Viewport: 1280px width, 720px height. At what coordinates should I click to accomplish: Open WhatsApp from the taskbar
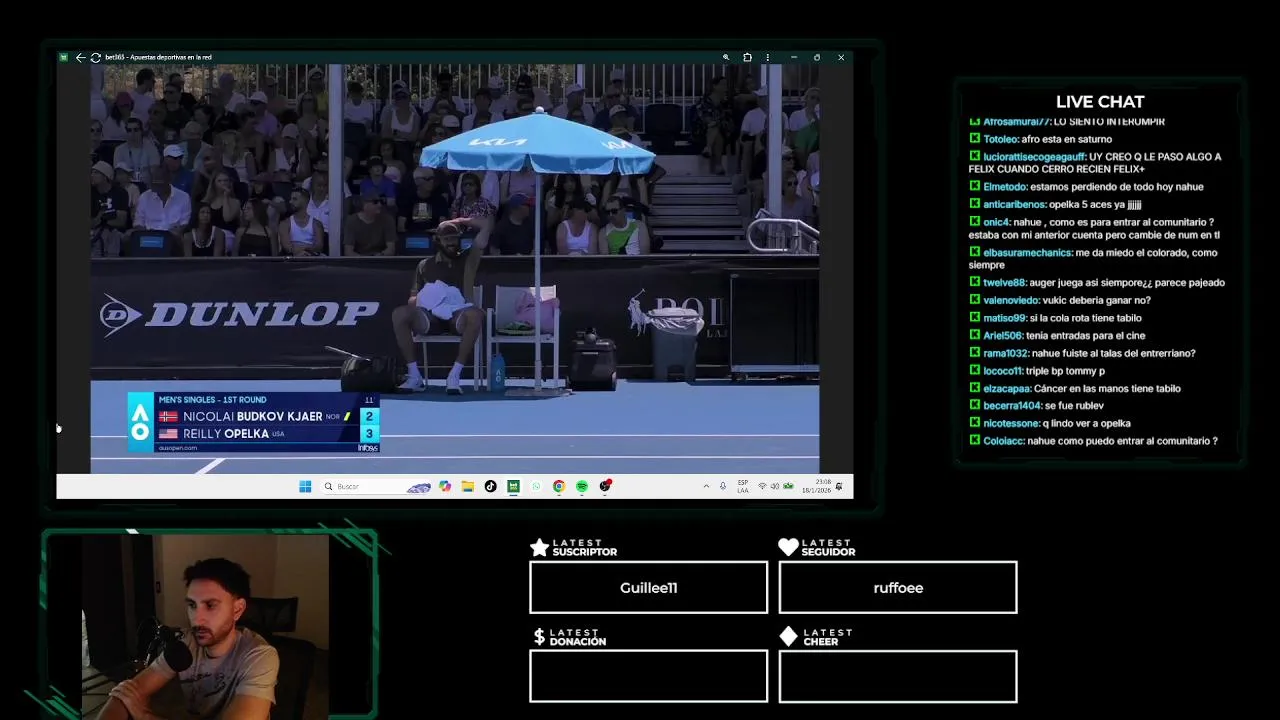pos(536,486)
